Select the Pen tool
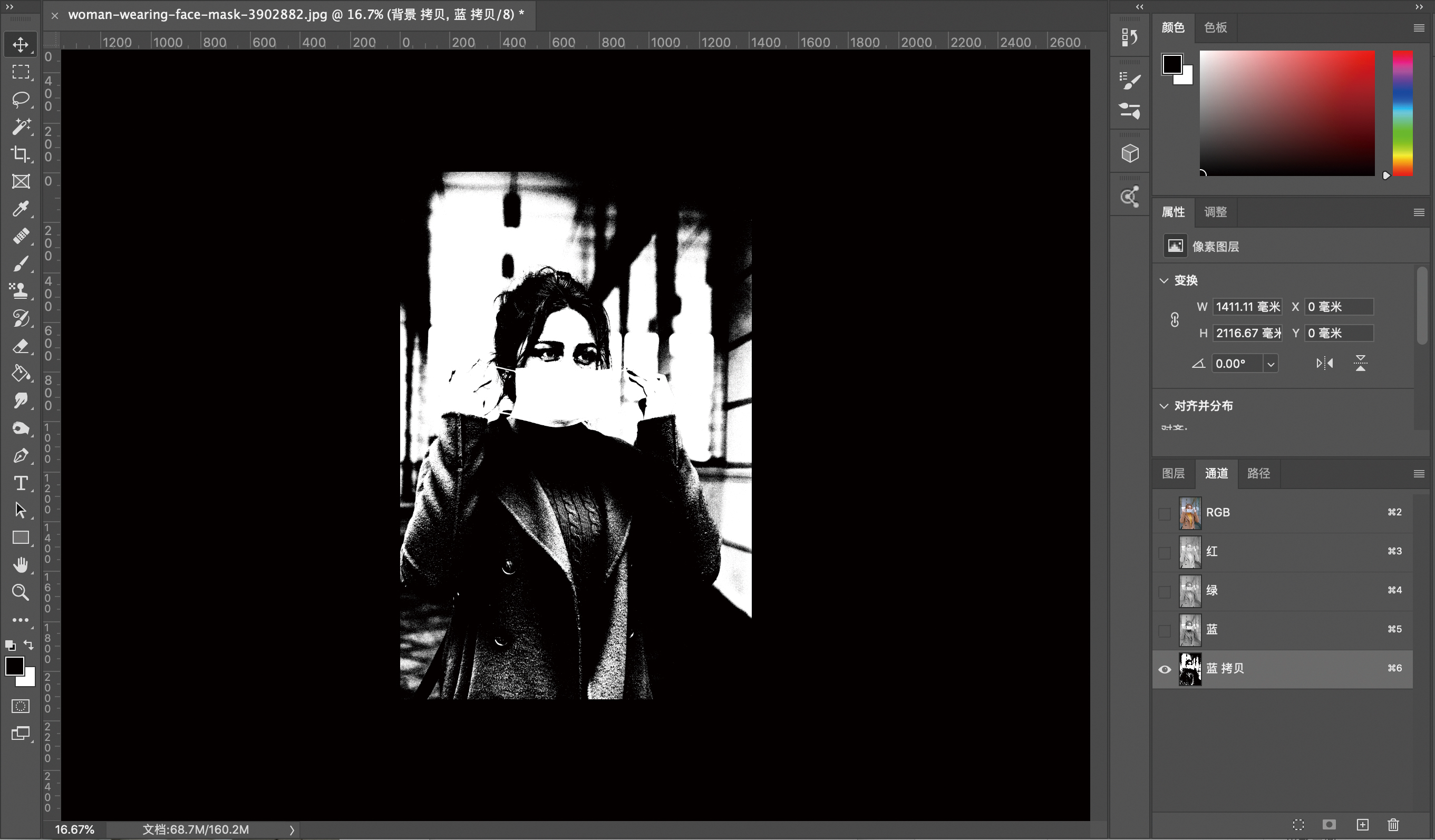The width and height of the screenshot is (1435, 840). pyautogui.click(x=21, y=455)
